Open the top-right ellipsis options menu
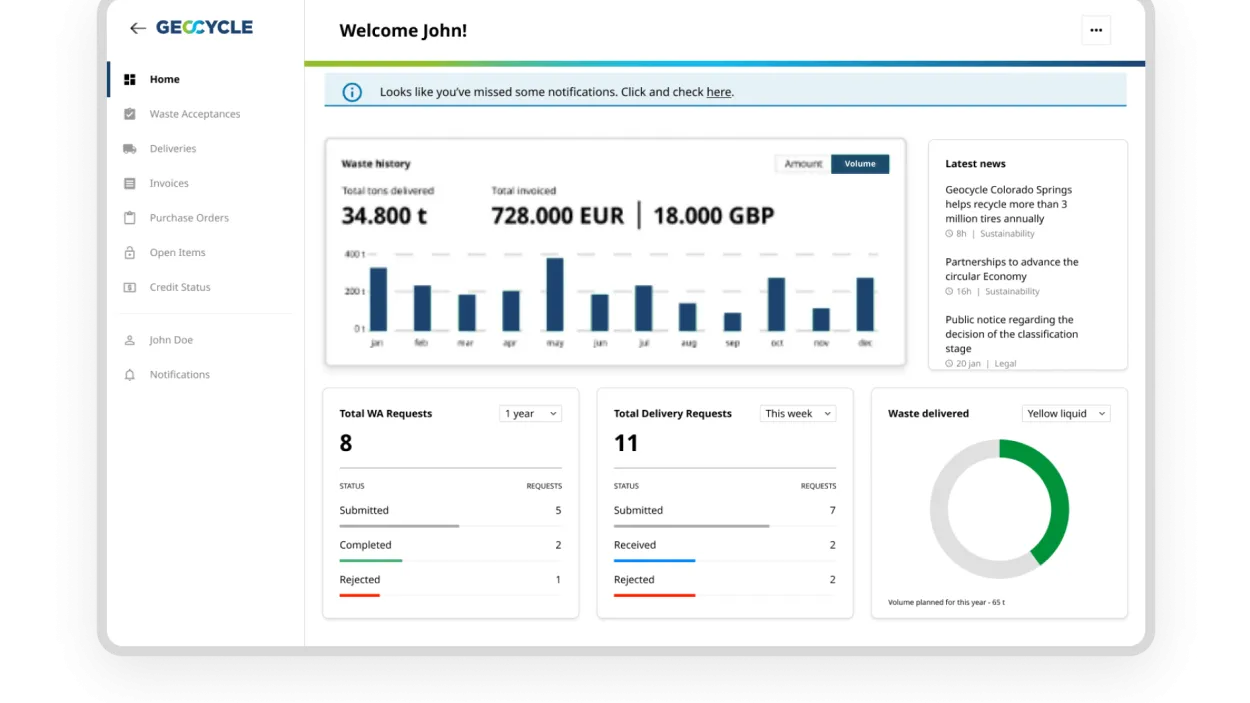1250x703 pixels. [1096, 30]
